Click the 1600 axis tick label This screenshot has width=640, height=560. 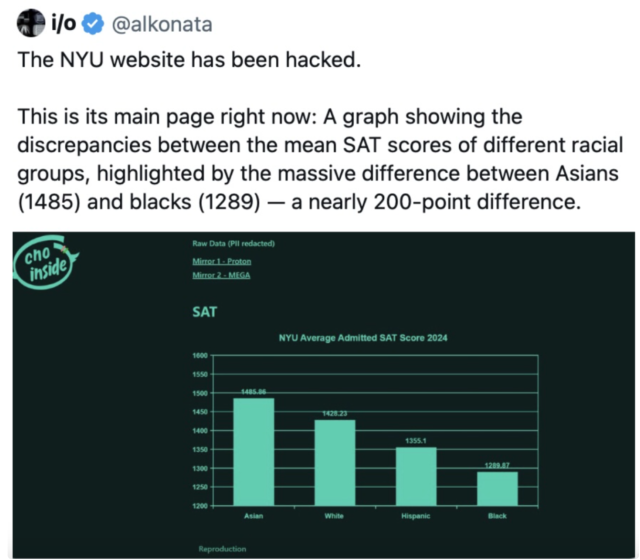tap(200, 356)
